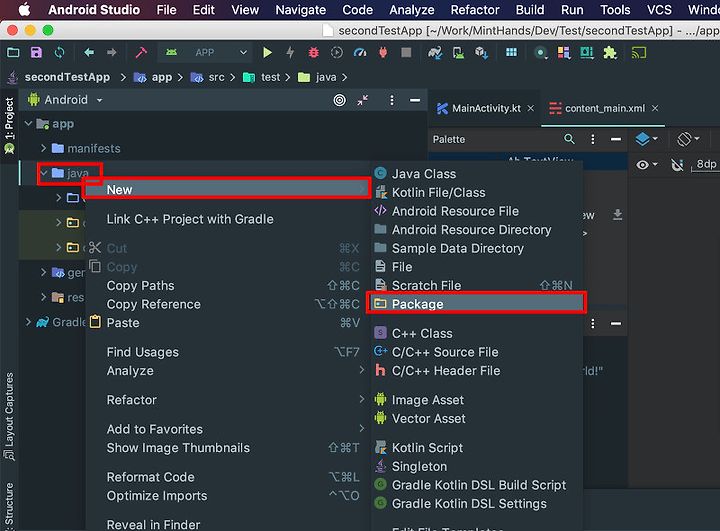
Task: Choose Vector Asset in New submenu
Action: [x=476, y=418]
